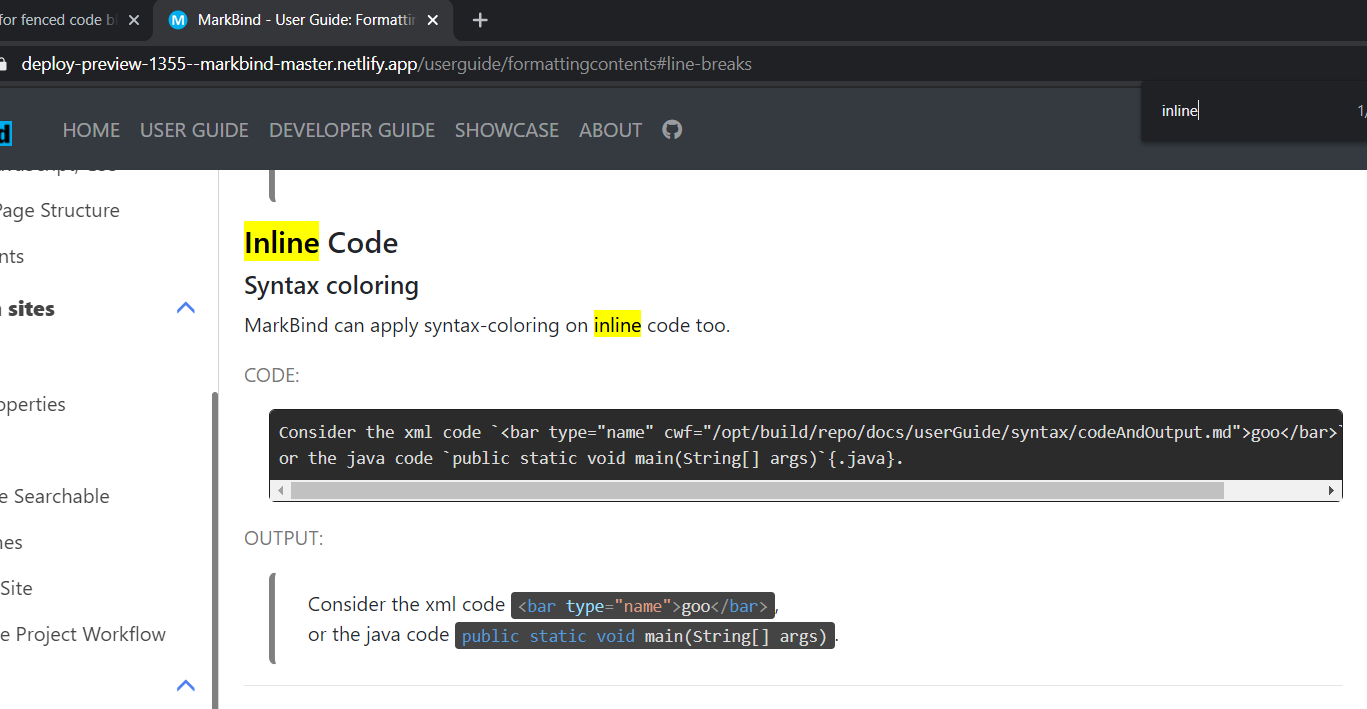
Task: Close the fenced code browser tab
Action: click(134, 20)
